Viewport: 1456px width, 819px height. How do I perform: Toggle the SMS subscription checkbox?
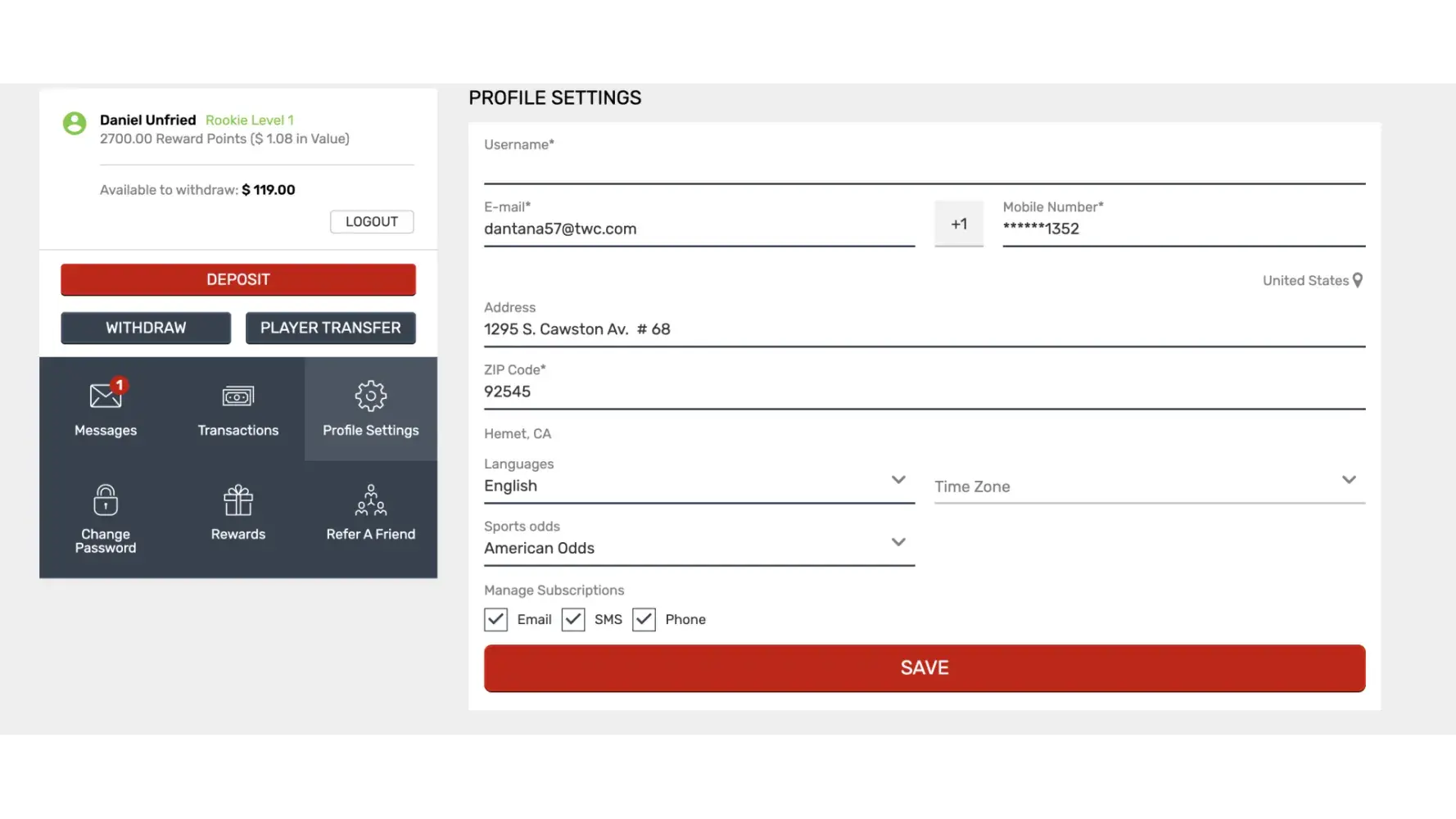click(573, 619)
